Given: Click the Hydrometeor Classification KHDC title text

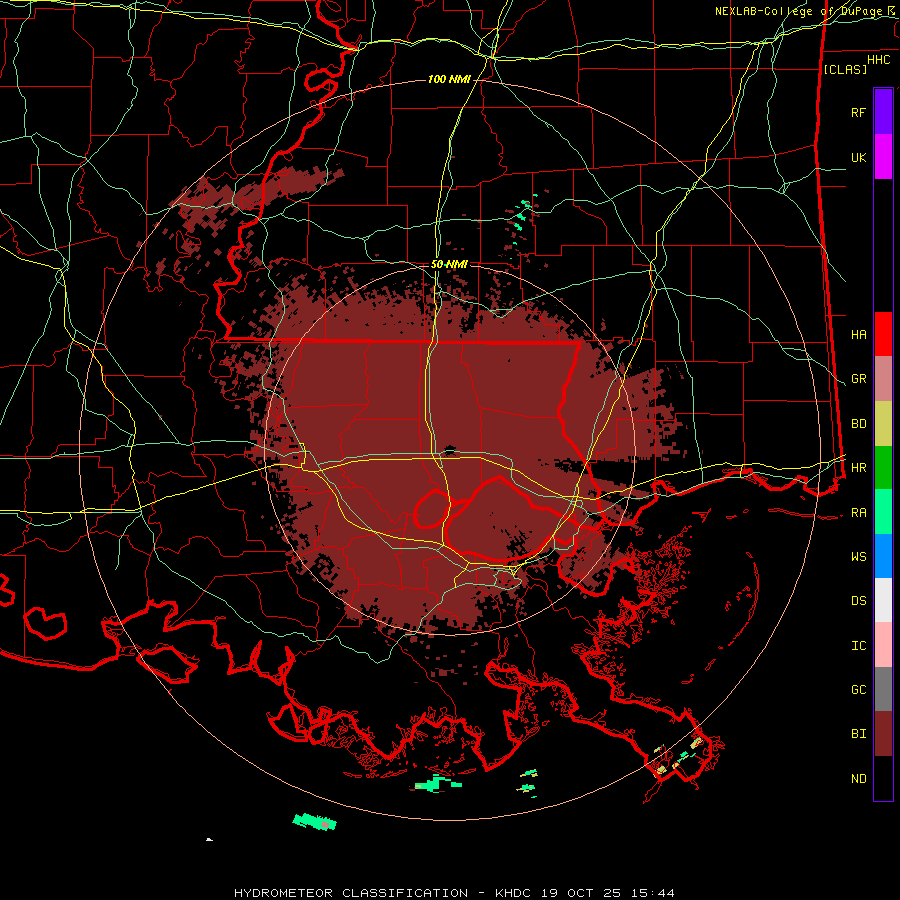Looking at the screenshot, I should click(x=454, y=893).
